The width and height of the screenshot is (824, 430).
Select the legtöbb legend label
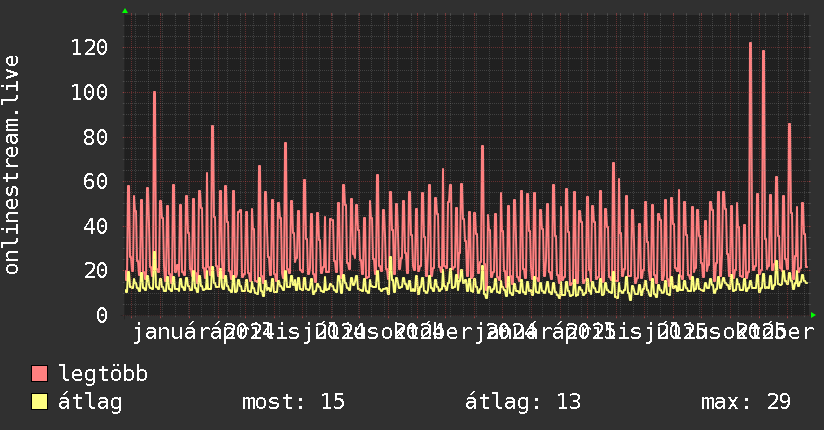(103, 374)
